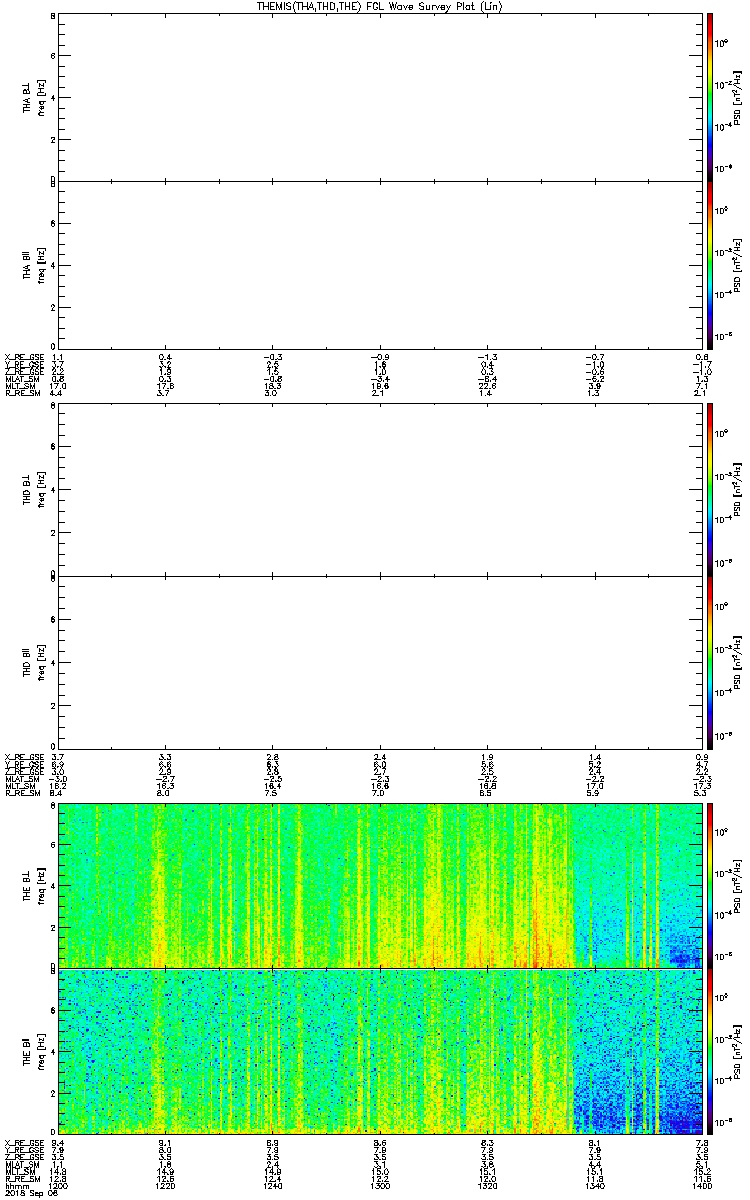Click the PSD color bar beside the THA B-parallel panel
This screenshot has width=750, height=1200.
click(x=711, y=264)
